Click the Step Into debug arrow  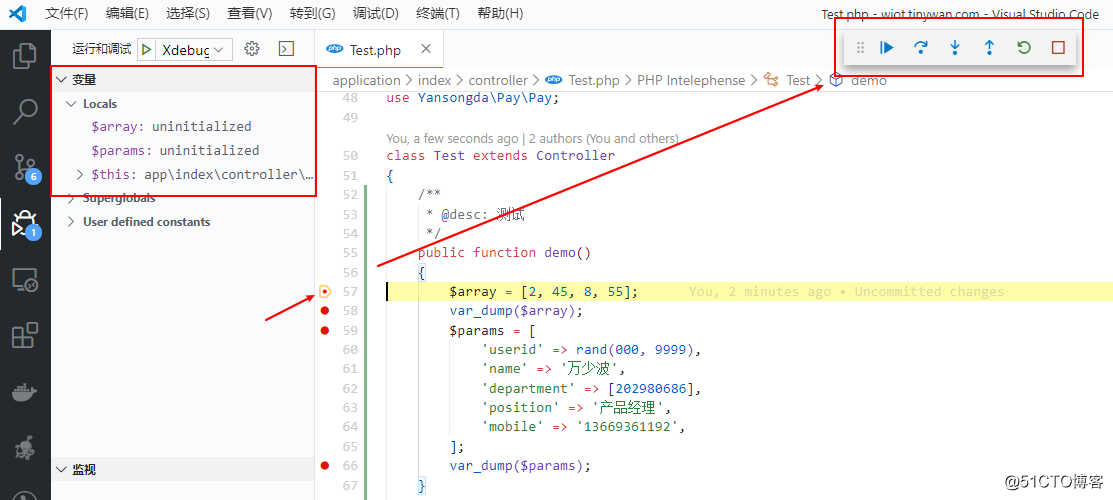click(x=955, y=47)
